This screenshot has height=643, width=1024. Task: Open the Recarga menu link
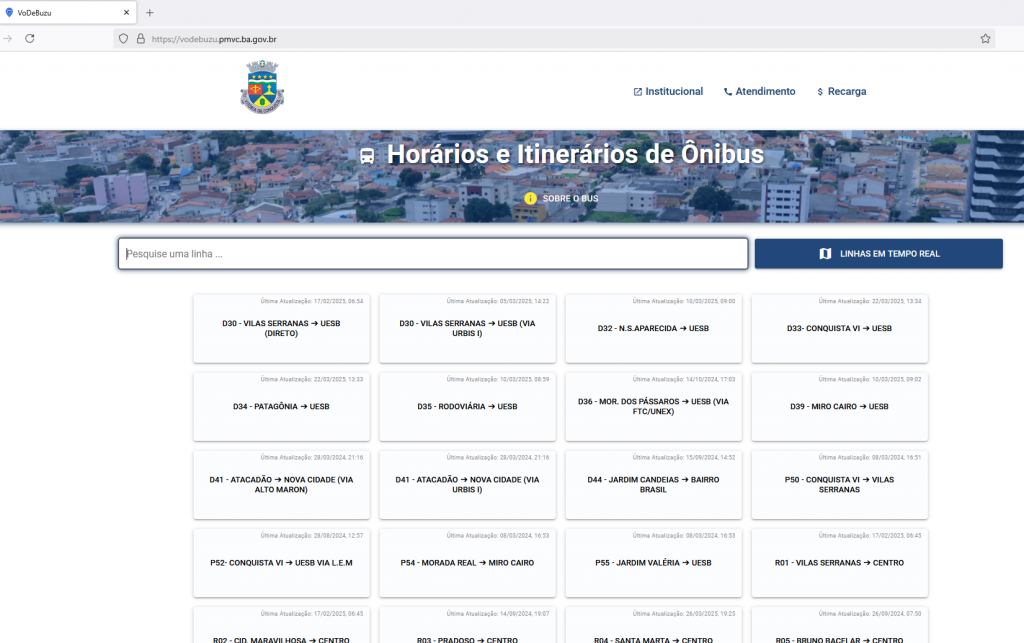pos(841,91)
